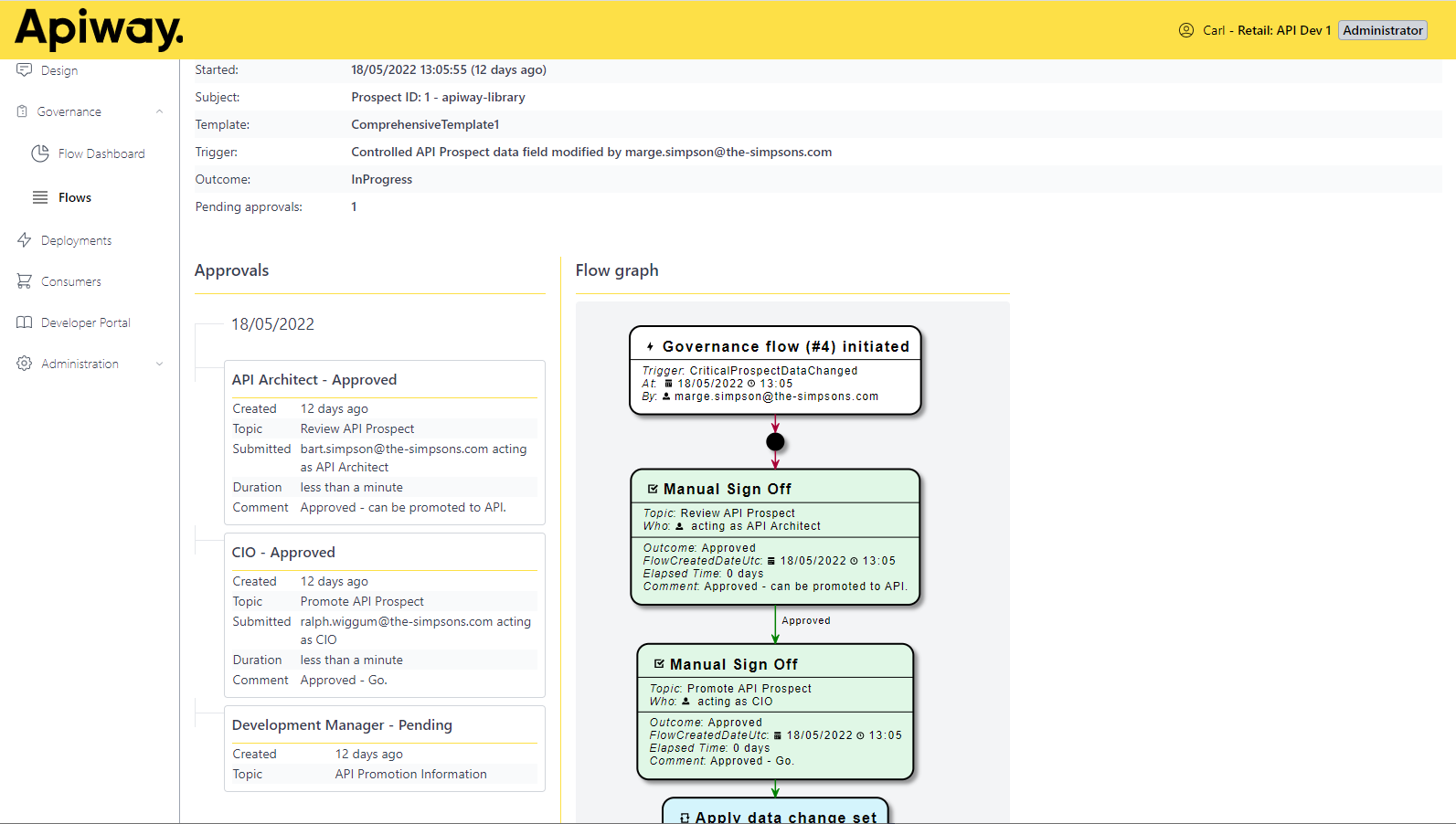
Task: Click the 'Approved - Go.' comment in CIO card
Action: [x=344, y=680]
